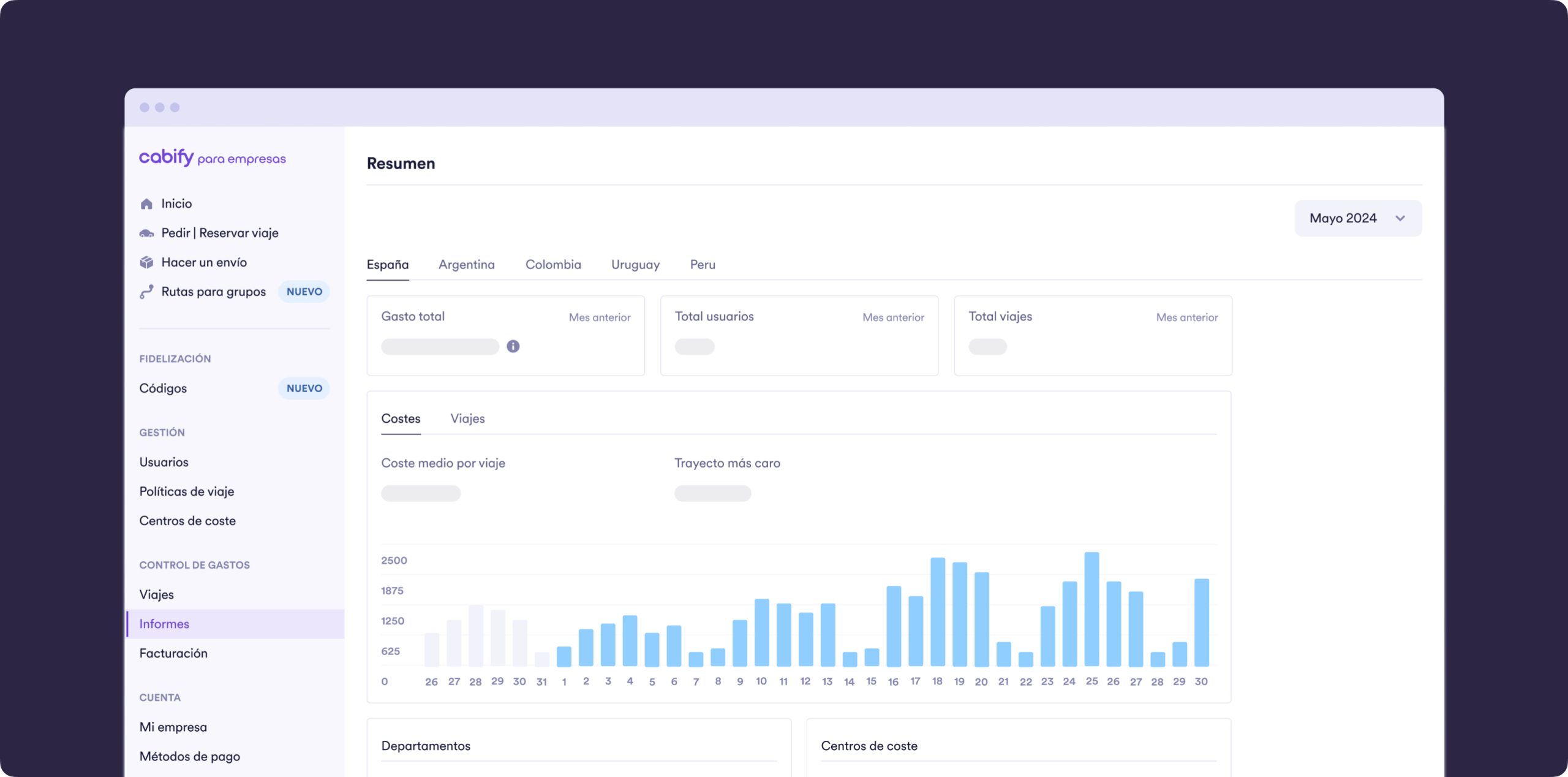The image size is (1568, 777).
Task: Open Métodos de pago in sidebar
Action: coord(189,756)
